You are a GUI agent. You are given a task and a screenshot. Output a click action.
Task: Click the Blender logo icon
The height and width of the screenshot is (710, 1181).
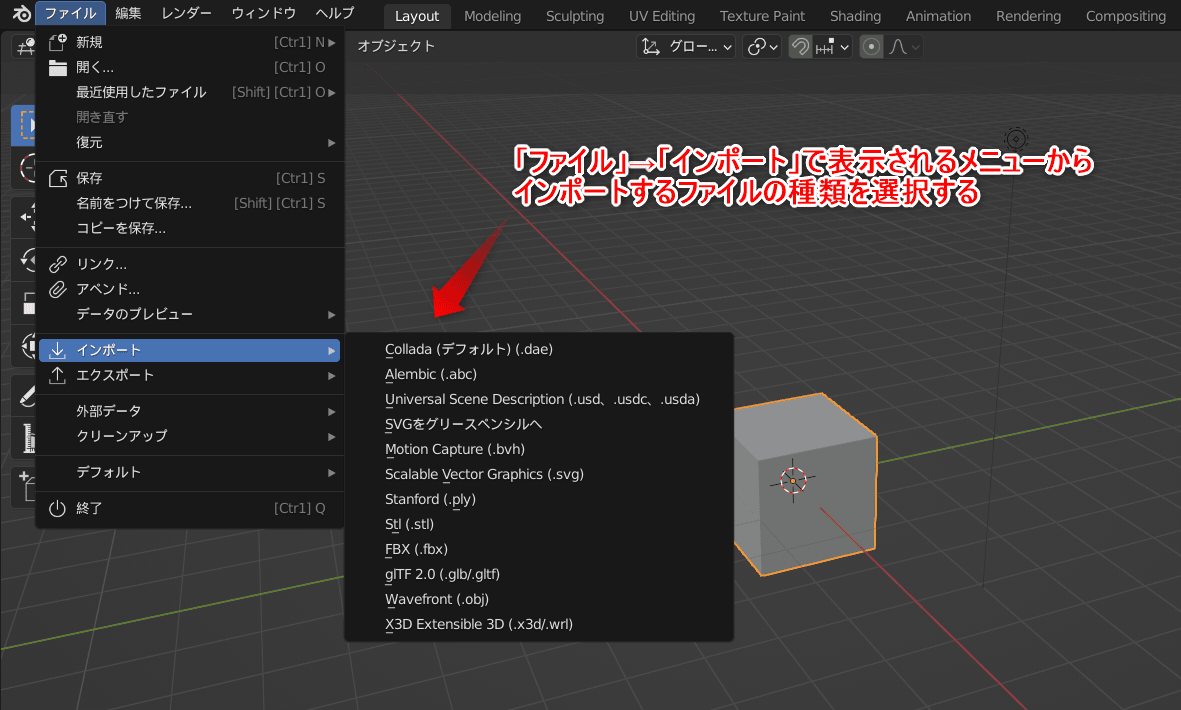tap(21, 13)
